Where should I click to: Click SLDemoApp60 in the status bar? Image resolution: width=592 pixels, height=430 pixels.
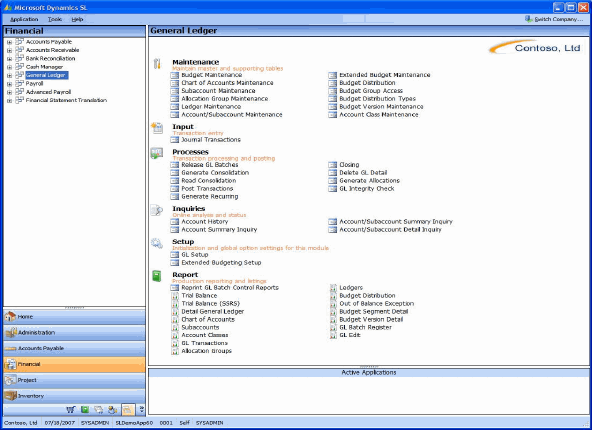coord(134,423)
